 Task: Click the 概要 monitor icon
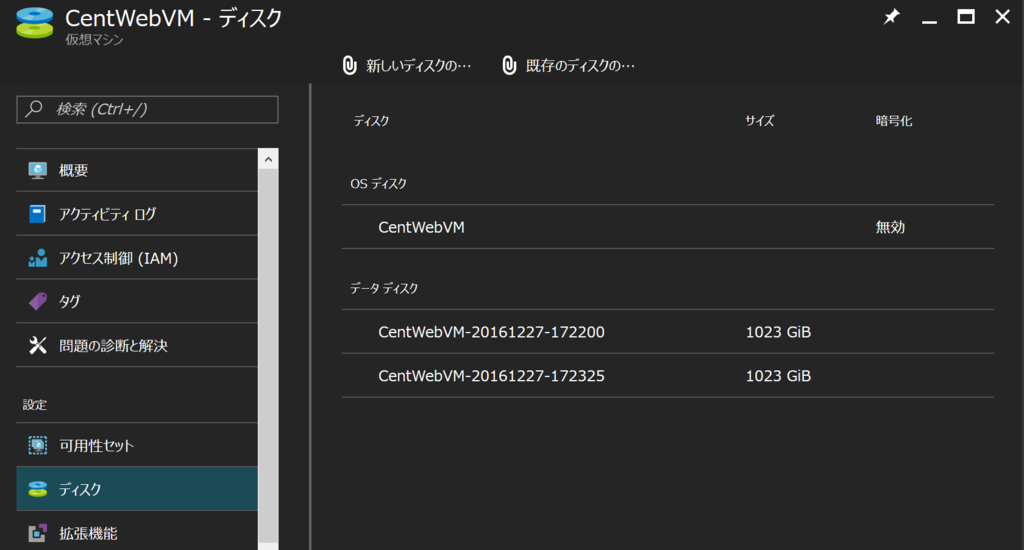pos(38,170)
